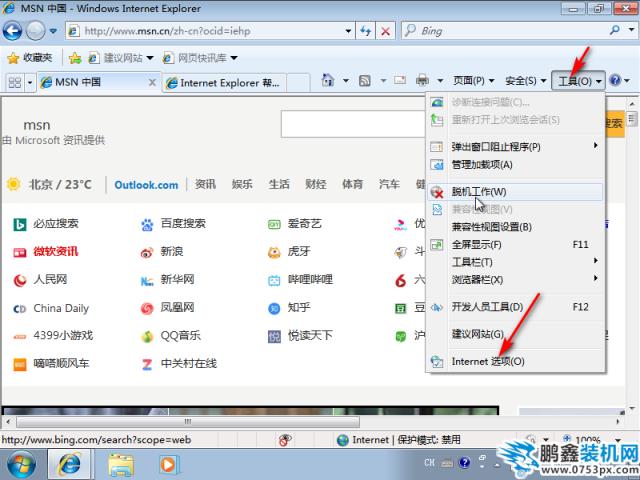Click the Windows Start orb

(21, 465)
